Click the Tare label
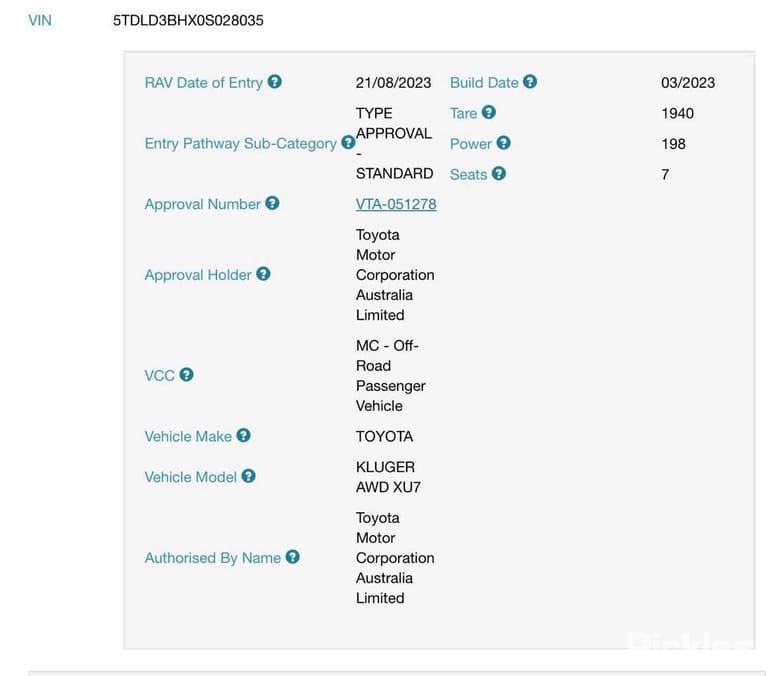The image size is (768, 676). pos(463,114)
